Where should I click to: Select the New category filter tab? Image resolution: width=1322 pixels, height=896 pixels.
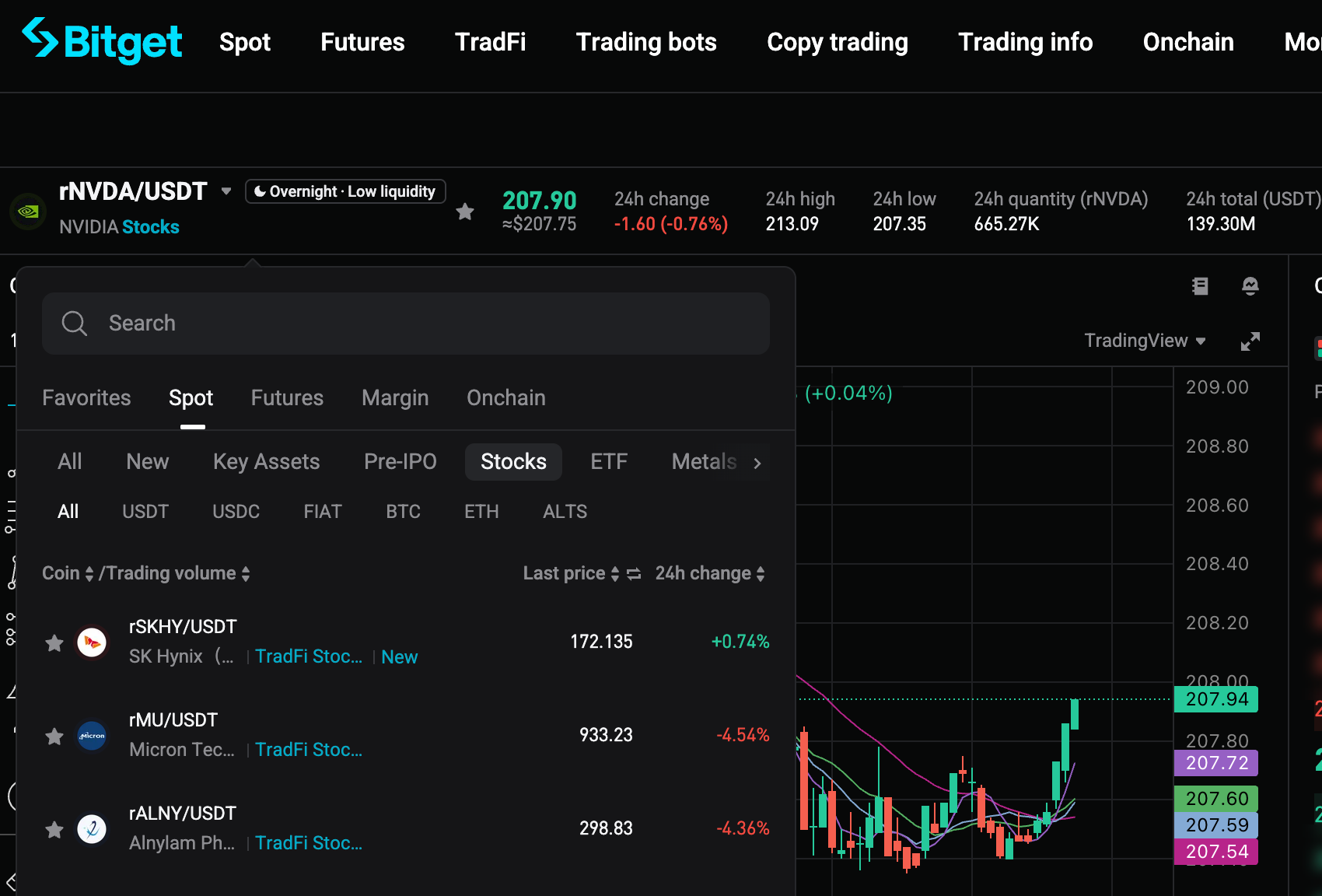click(x=148, y=462)
